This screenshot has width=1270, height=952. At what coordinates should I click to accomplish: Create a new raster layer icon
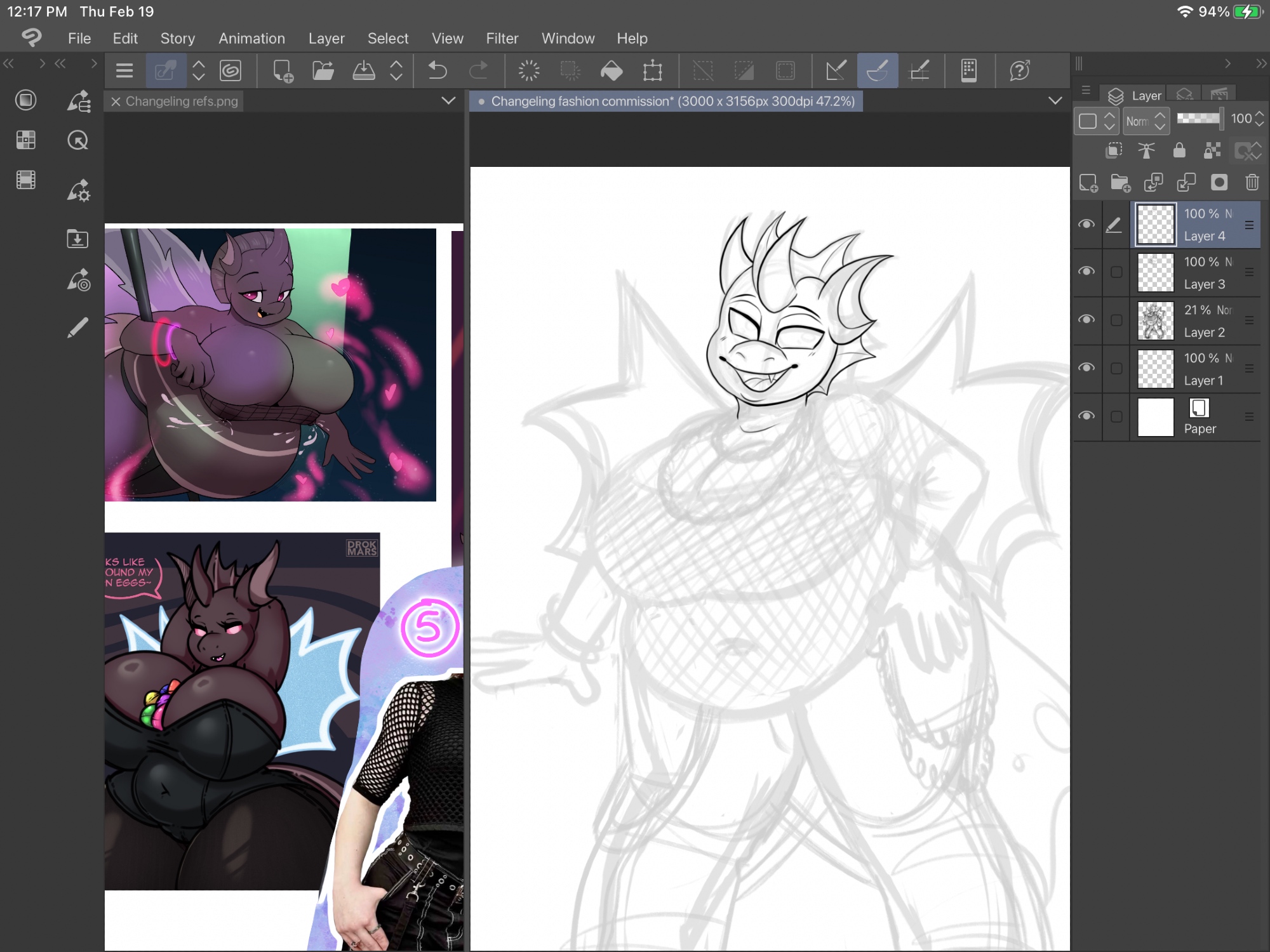pyautogui.click(x=1088, y=183)
